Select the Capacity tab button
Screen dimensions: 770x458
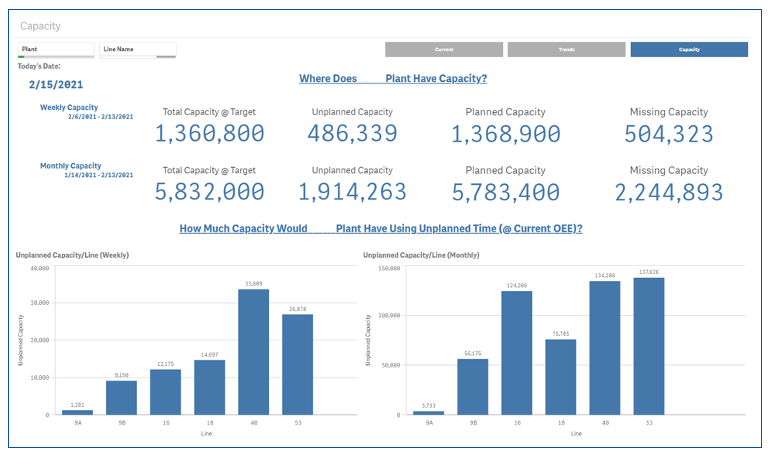click(x=689, y=50)
